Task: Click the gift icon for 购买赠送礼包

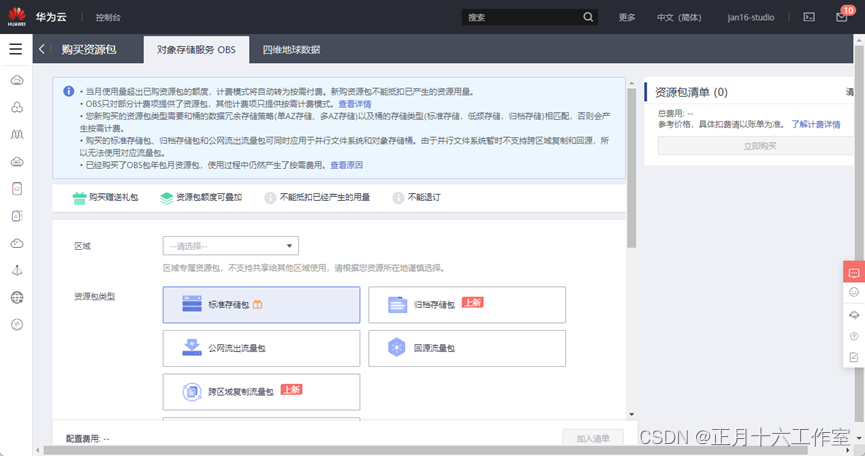Action: [79, 197]
